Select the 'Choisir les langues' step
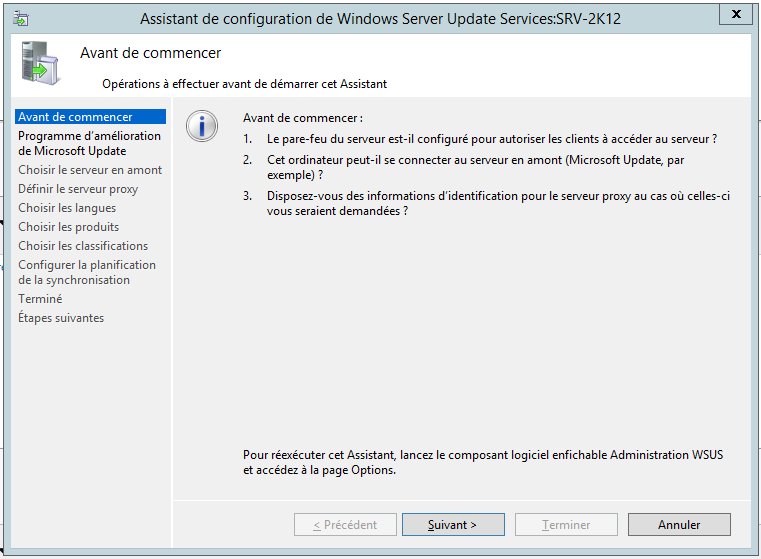The height and width of the screenshot is (559, 761). click(67, 208)
